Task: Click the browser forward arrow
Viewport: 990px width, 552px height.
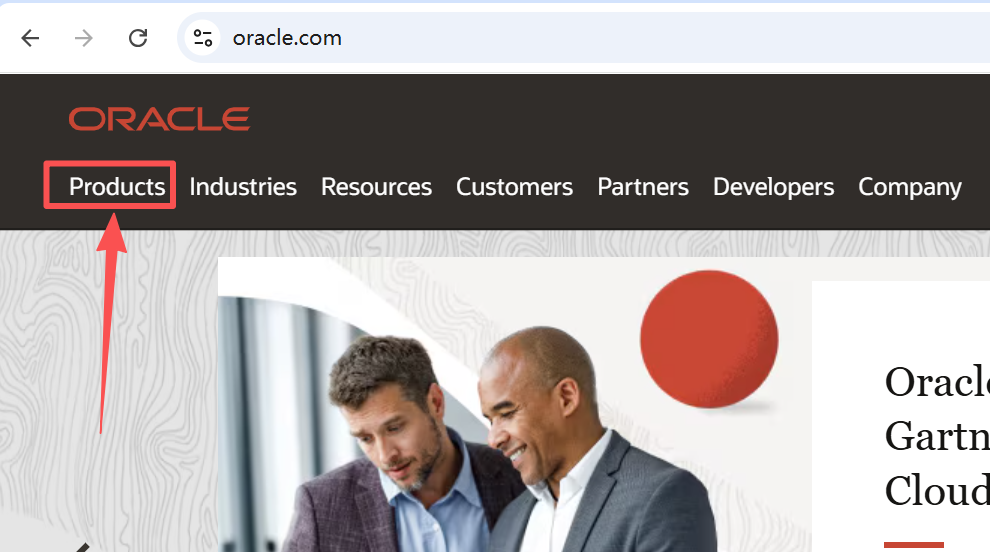Action: click(x=83, y=38)
